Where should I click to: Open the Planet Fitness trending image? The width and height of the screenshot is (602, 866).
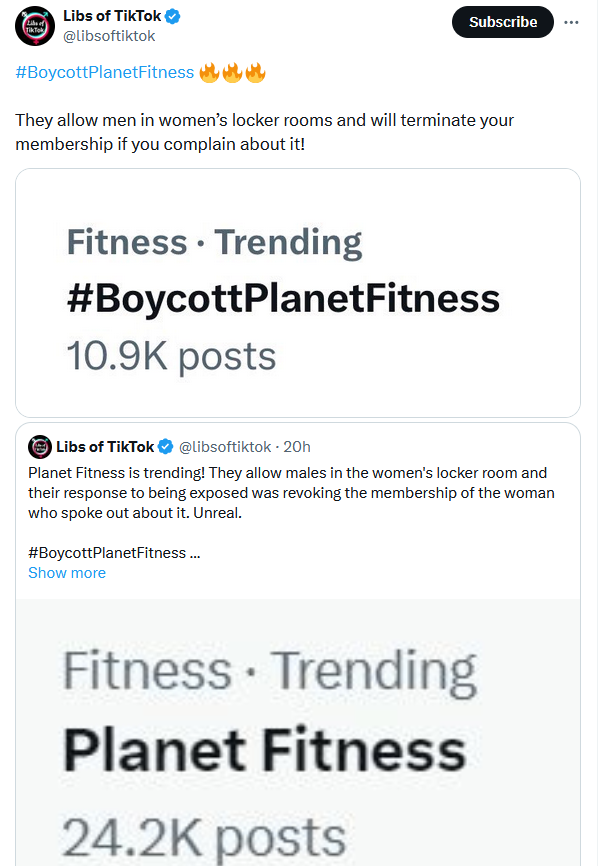pos(298,732)
